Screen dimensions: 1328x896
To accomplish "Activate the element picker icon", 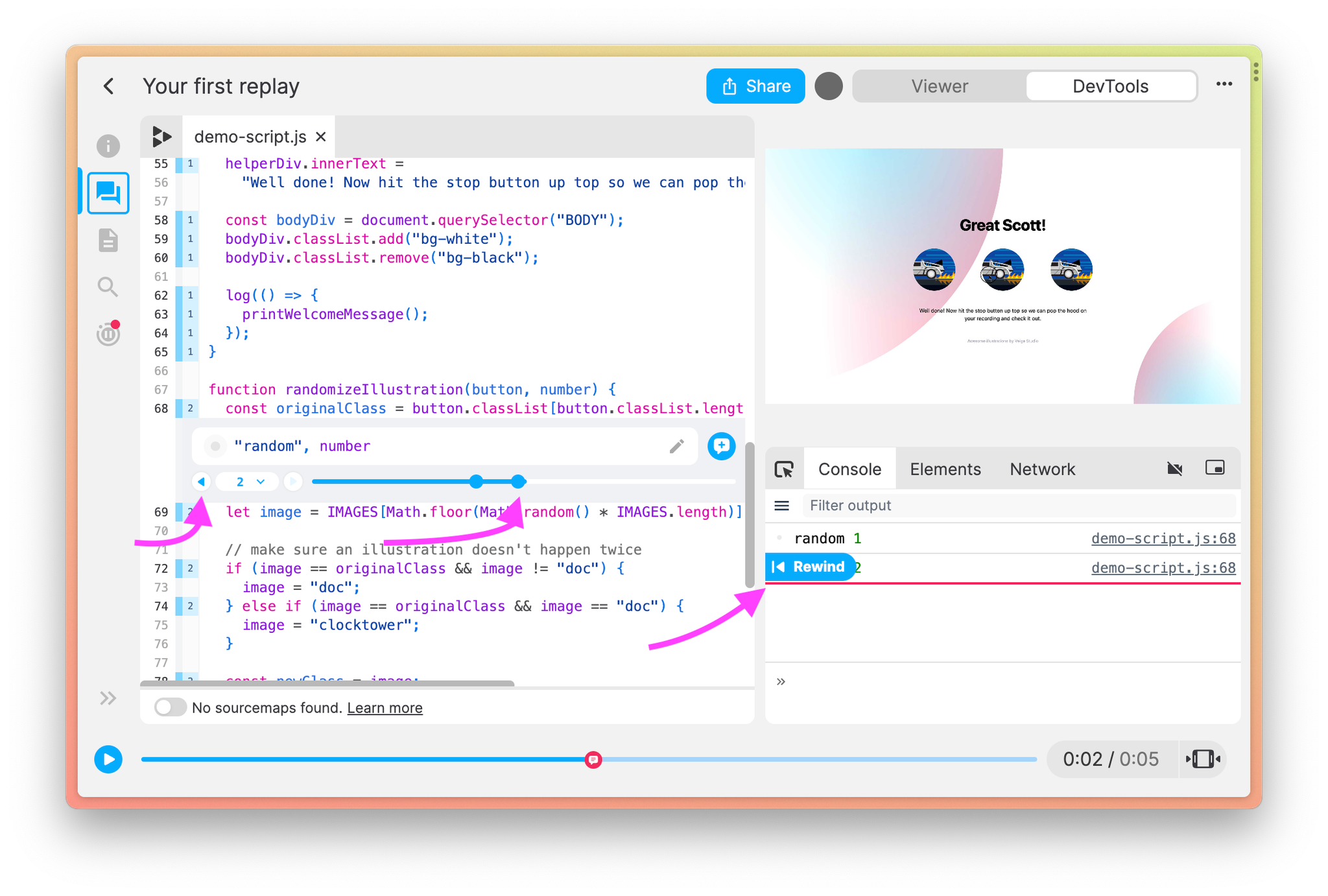I will point(785,469).
